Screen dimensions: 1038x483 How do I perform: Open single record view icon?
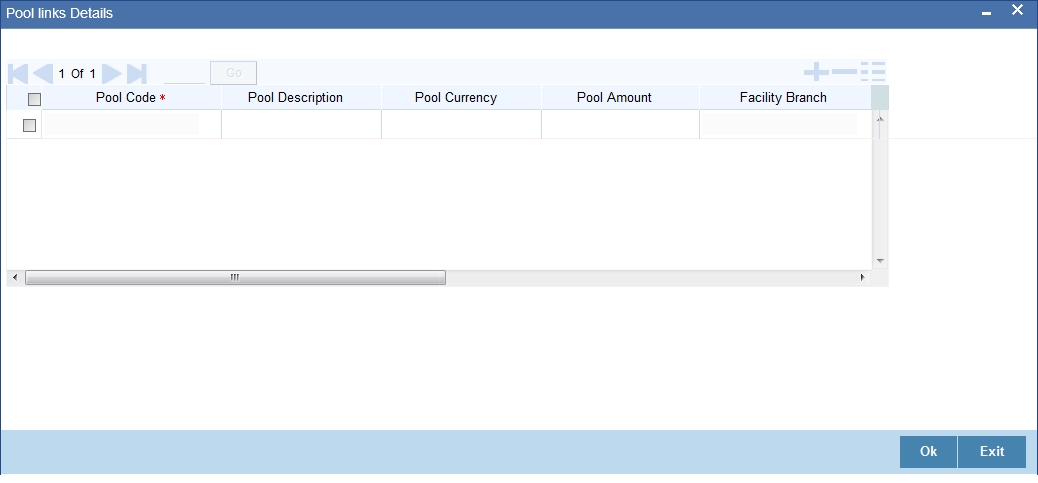pos(873,71)
